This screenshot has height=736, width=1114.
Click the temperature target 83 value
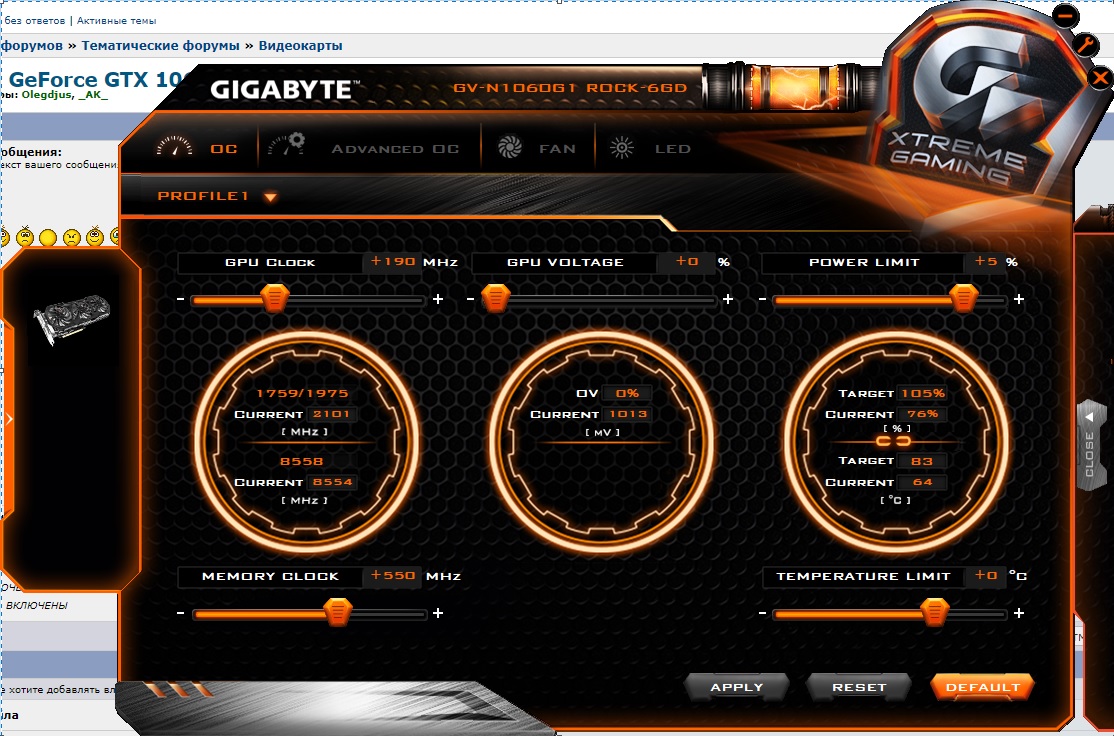(x=922, y=460)
